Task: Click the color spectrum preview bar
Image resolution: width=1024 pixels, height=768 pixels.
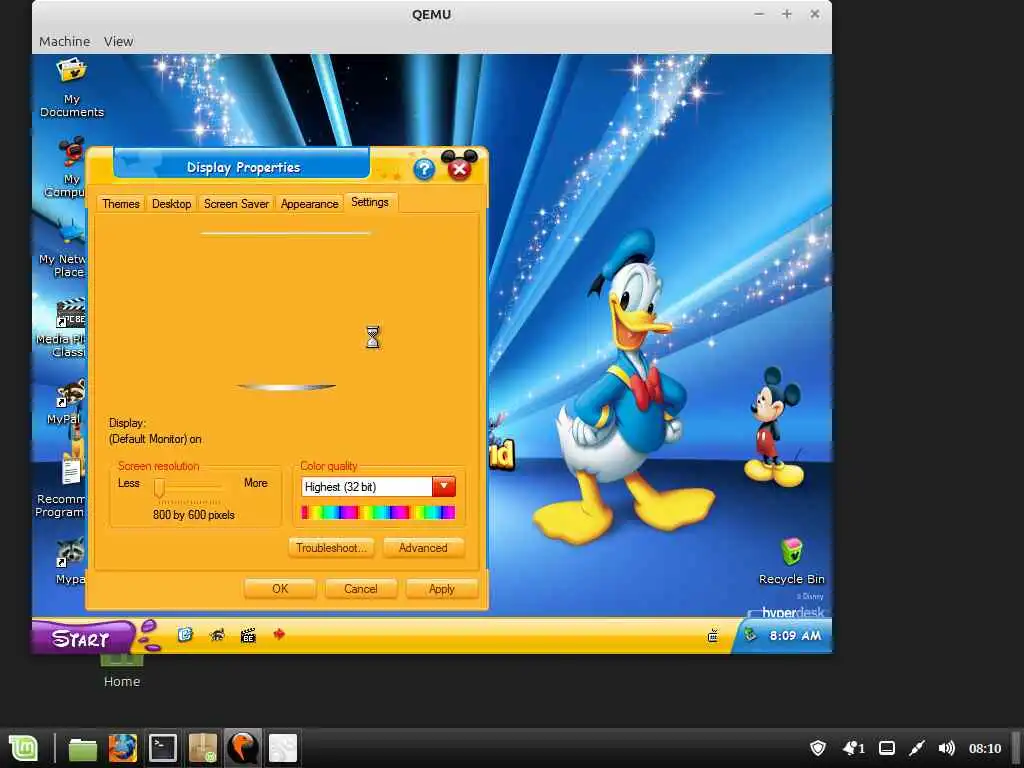Action: pos(378,513)
